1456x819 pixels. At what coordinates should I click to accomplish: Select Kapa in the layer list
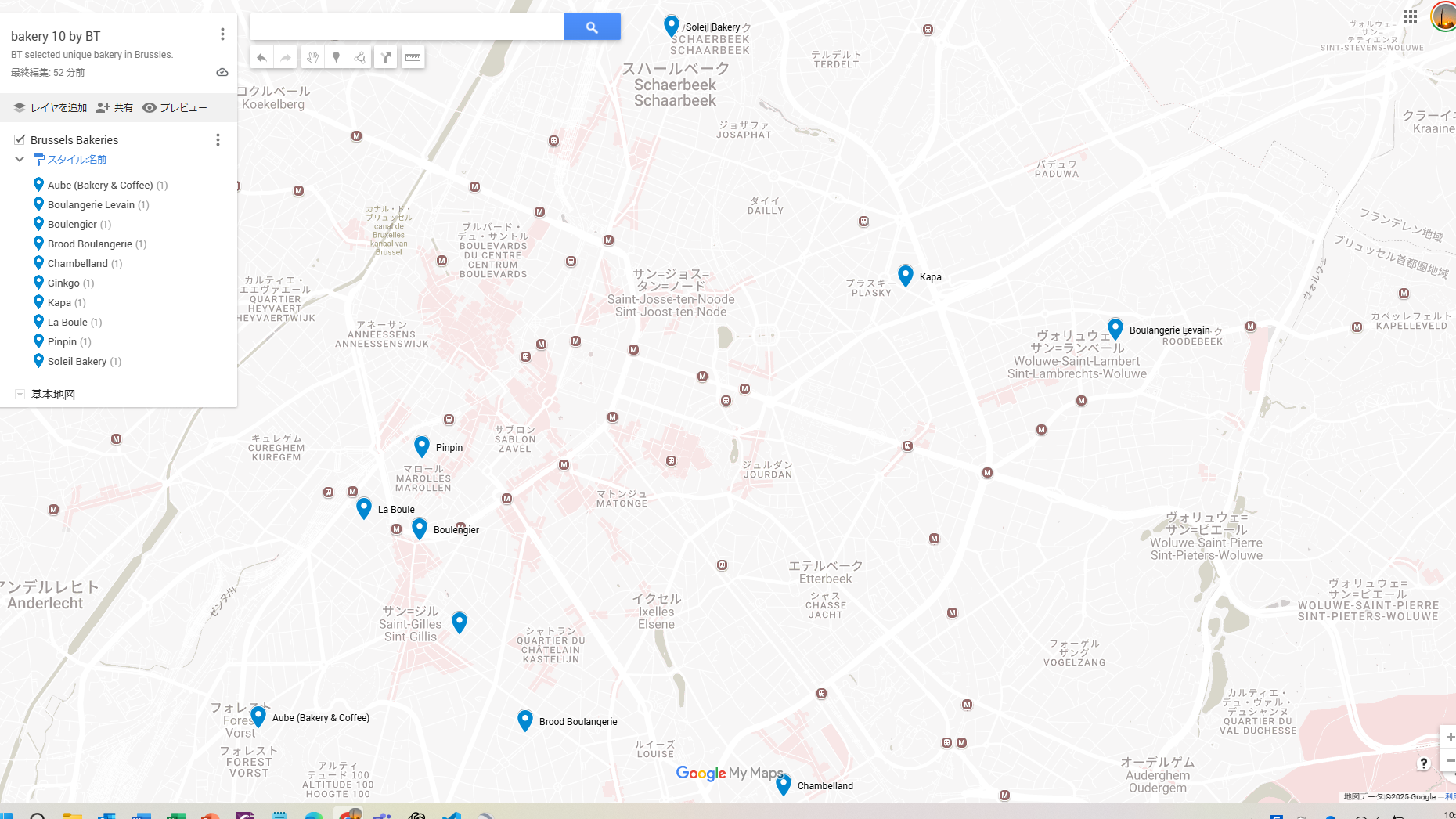[59, 303]
